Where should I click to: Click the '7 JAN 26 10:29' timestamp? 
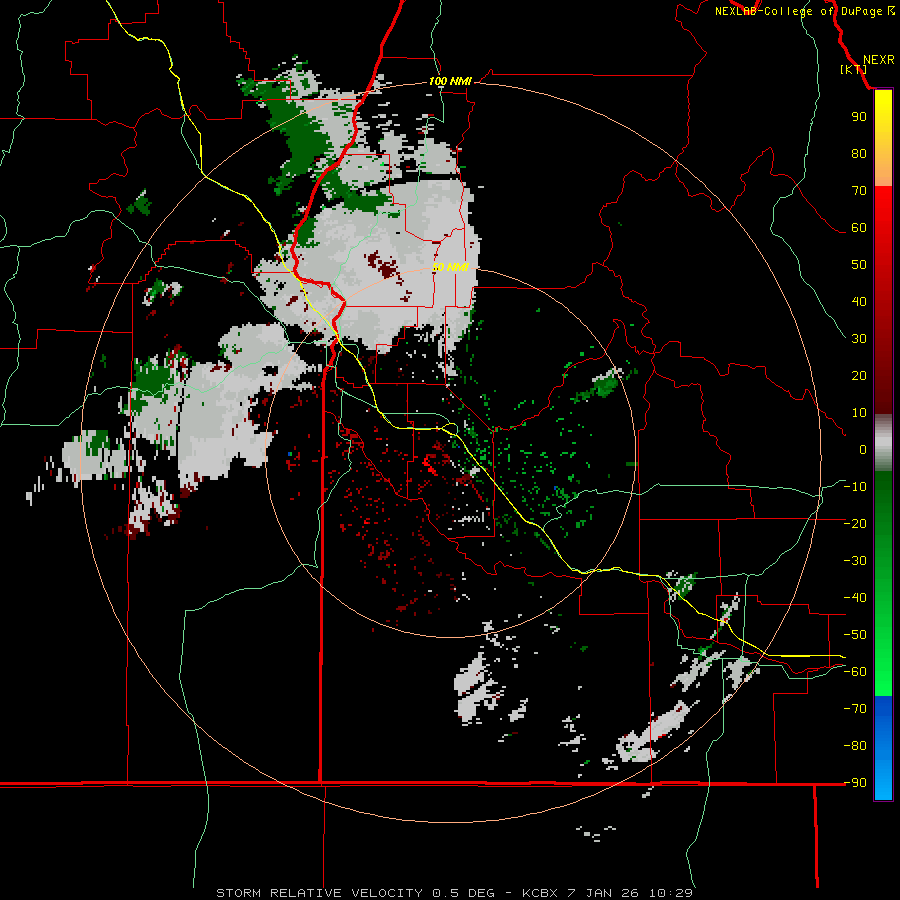point(630,893)
